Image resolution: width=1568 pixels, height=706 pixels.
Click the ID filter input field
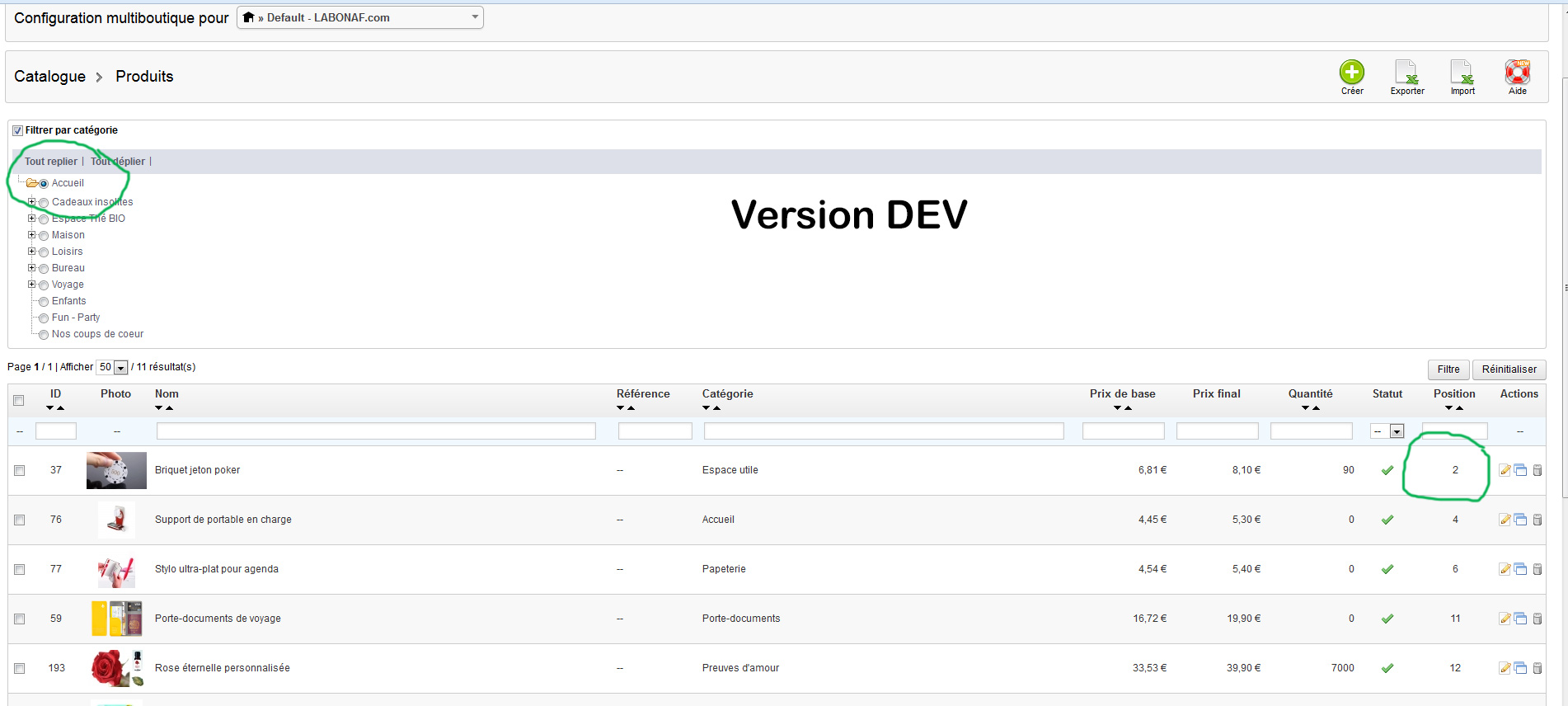click(56, 431)
